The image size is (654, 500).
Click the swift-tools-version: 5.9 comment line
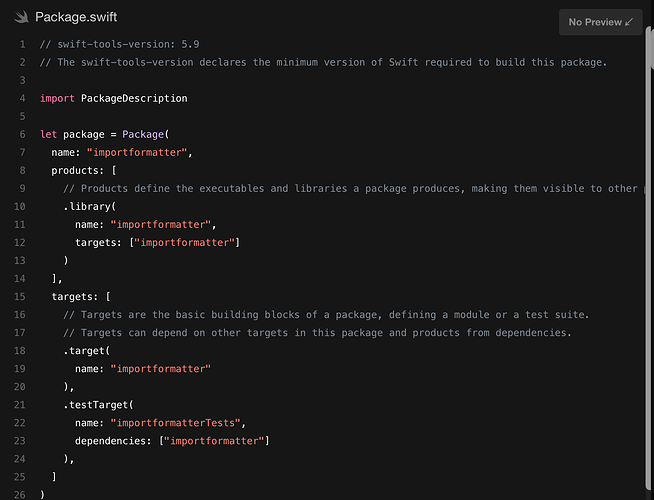coord(120,44)
